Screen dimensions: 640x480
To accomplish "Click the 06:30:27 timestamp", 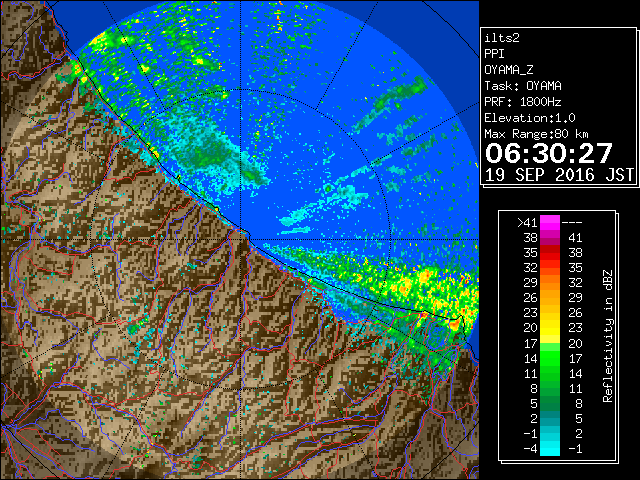I will (x=549, y=153).
